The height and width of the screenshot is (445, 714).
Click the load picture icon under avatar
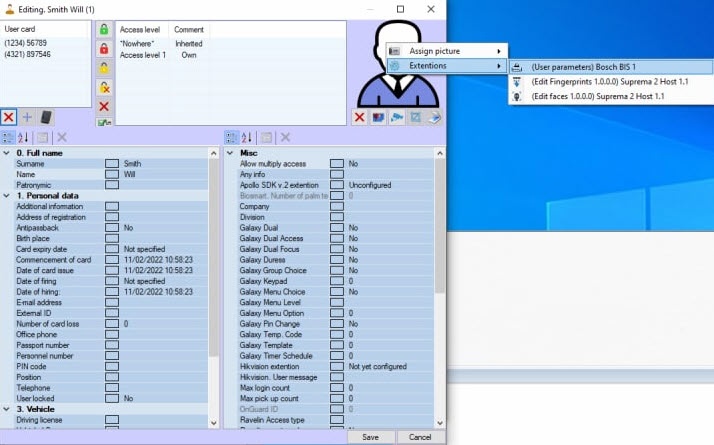pos(378,118)
